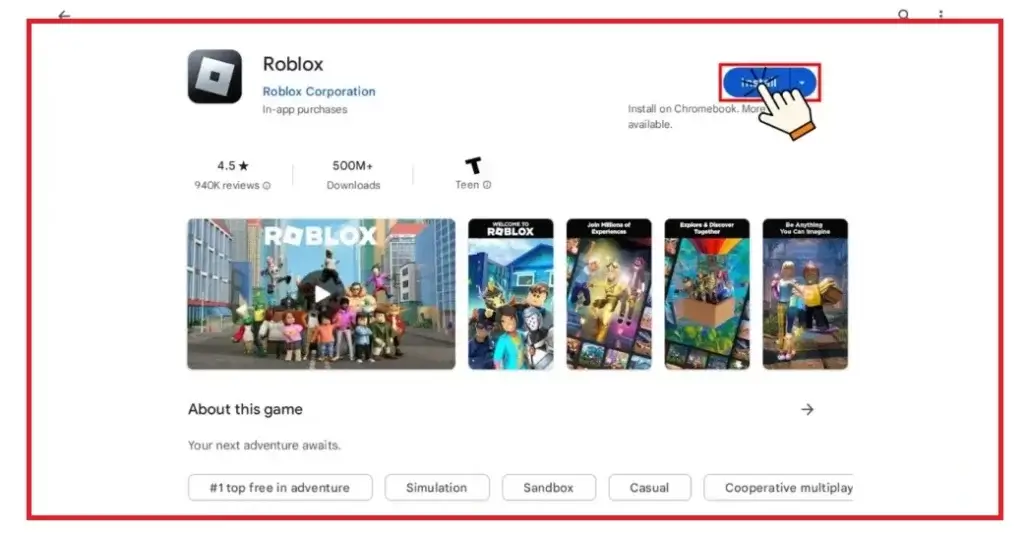Click info icon beside 940K reviews
Viewport: 1024px width, 534px height.
pyautogui.click(x=266, y=185)
